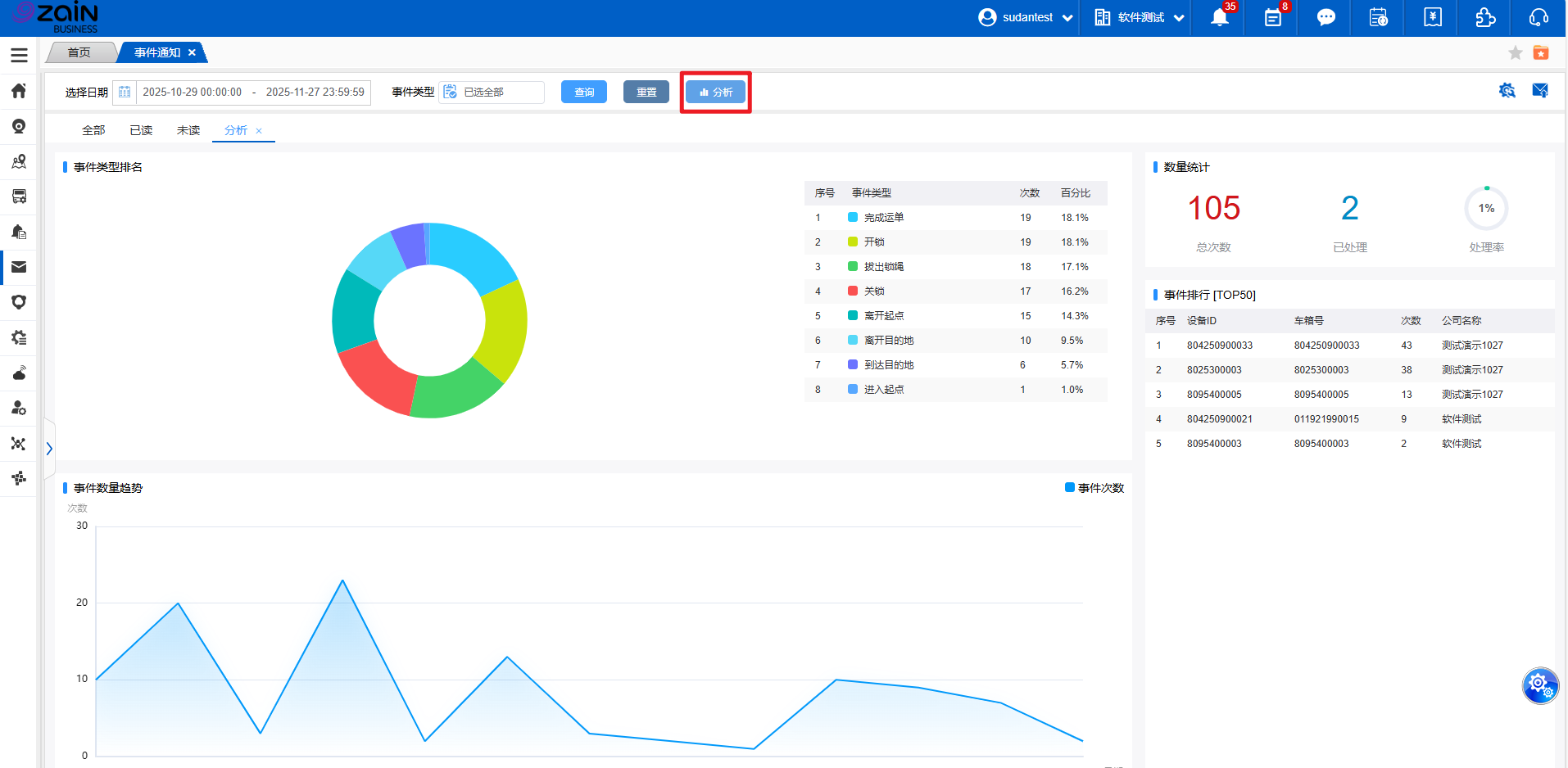Switch to the 首页 tab
Viewport: 1568px width, 768px height.
tap(79, 52)
